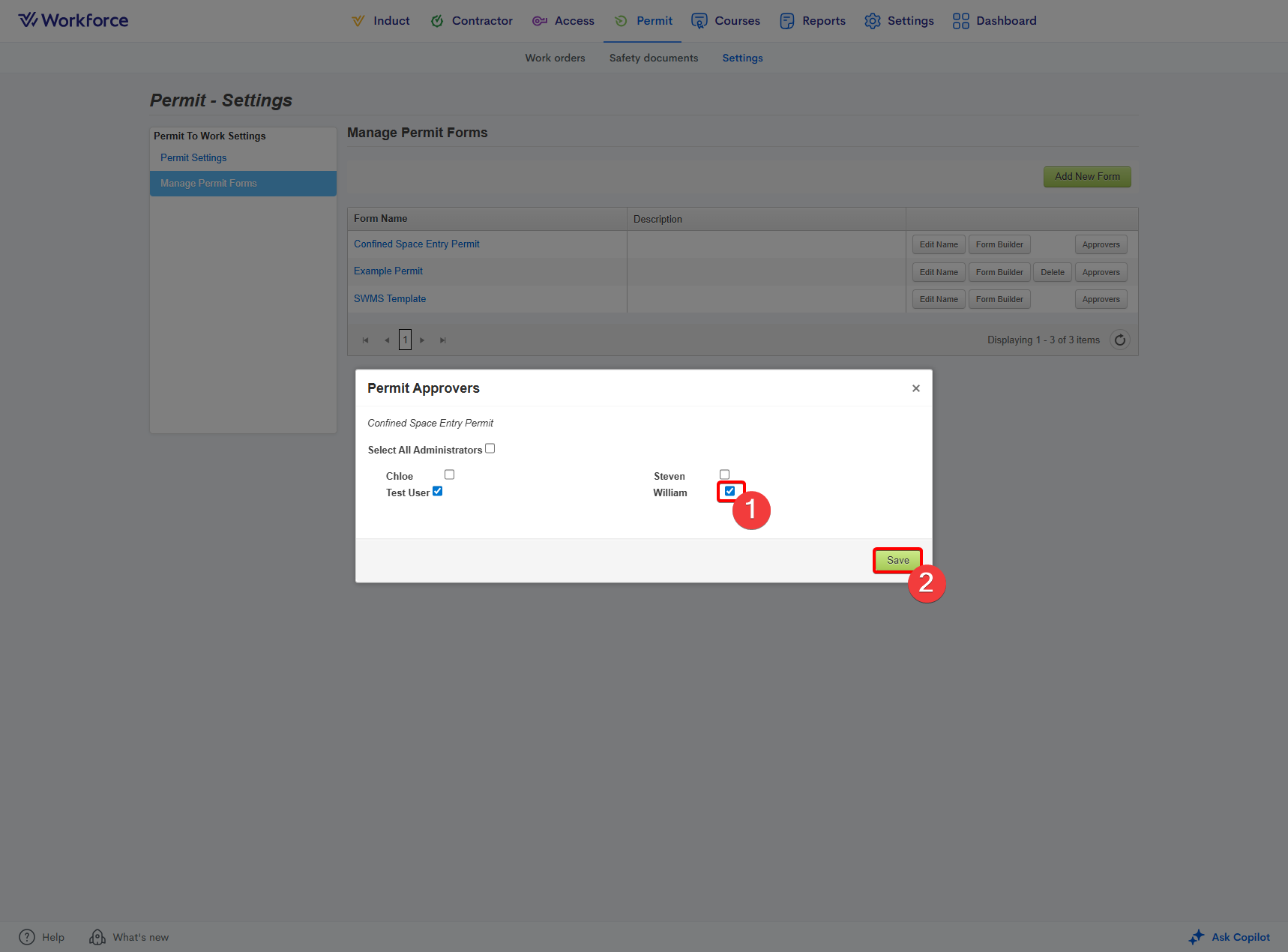The height and width of the screenshot is (952, 1288).
Task: Tick the Steven approver checkbox
Action: (x=724, y=475)
